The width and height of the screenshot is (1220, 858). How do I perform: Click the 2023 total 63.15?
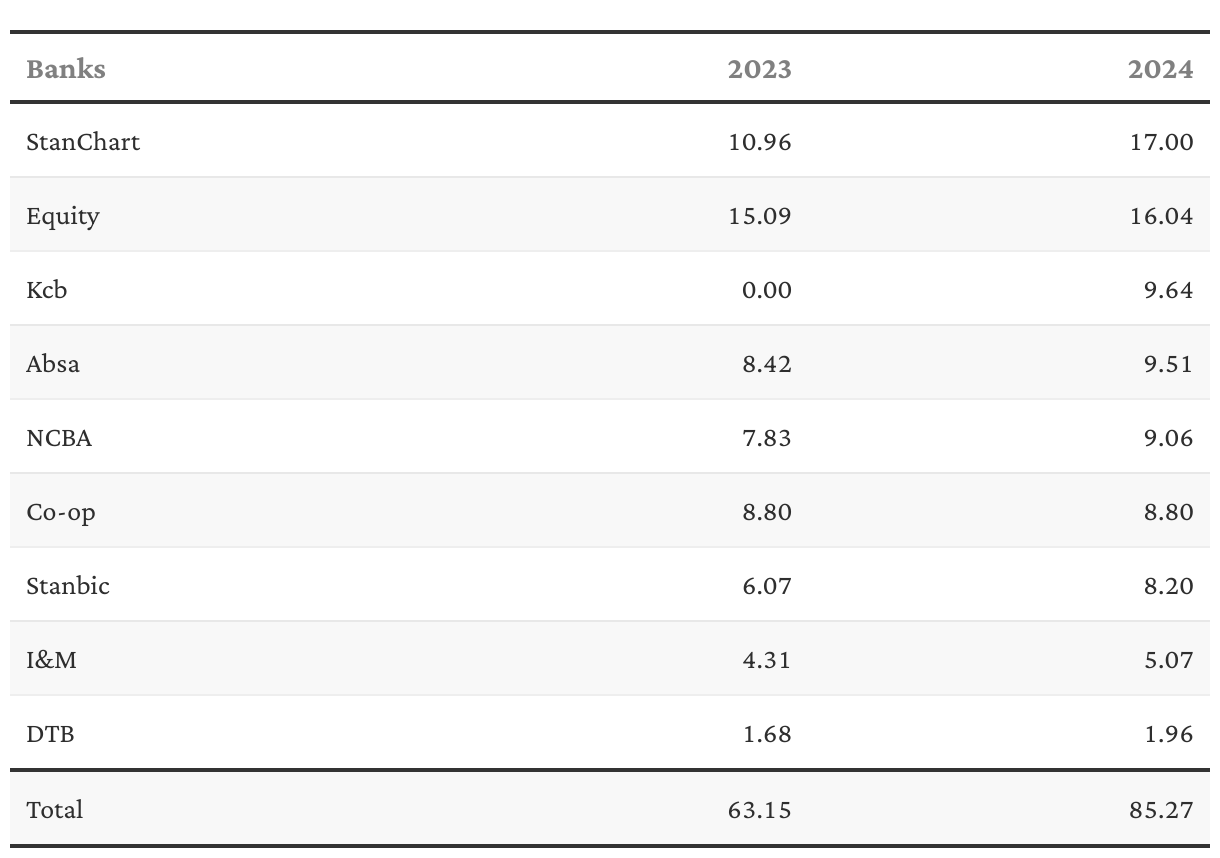point(760,809)
